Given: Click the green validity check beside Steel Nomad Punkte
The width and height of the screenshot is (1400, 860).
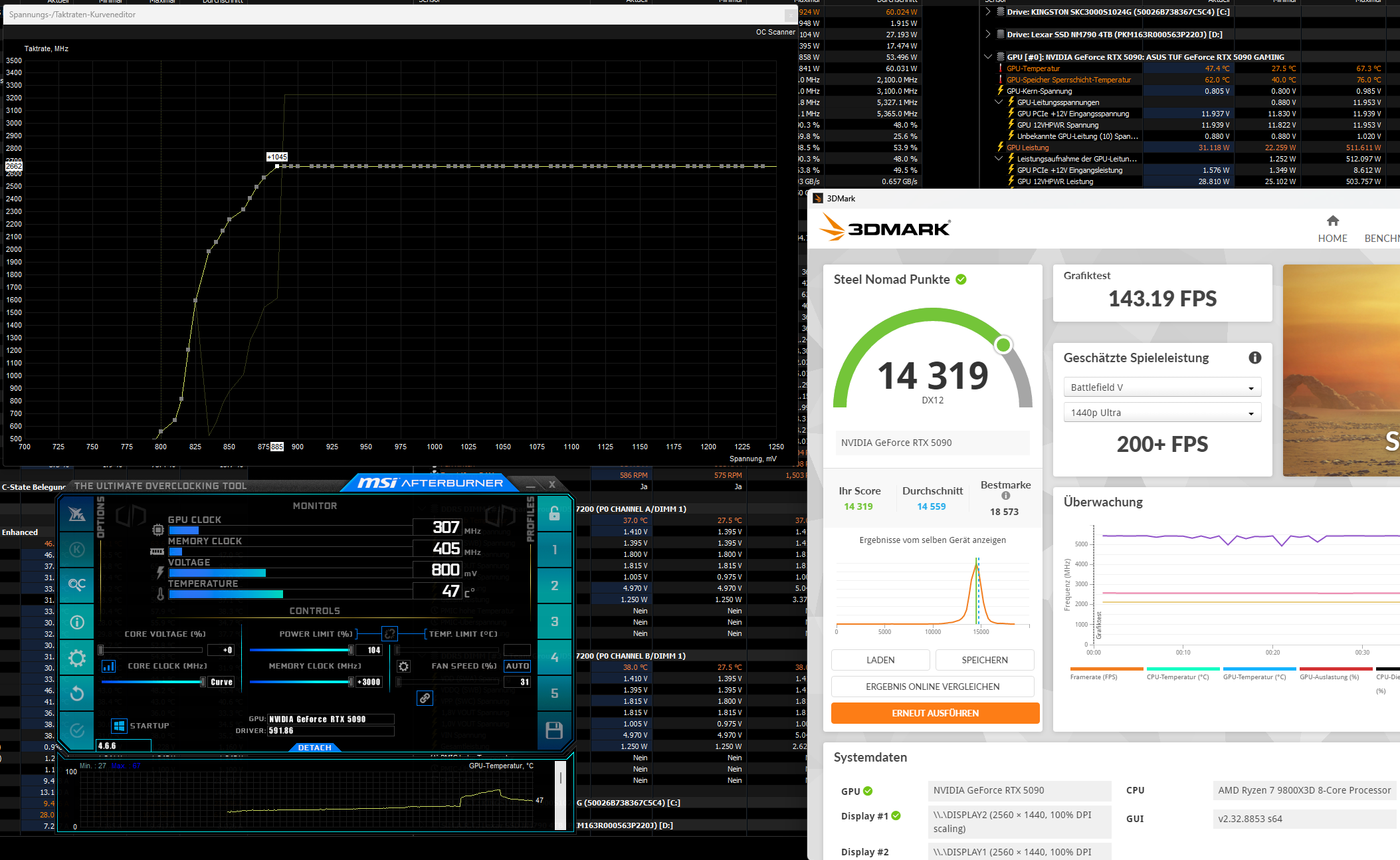Looking at the screenshot, I should coord(961,280).
